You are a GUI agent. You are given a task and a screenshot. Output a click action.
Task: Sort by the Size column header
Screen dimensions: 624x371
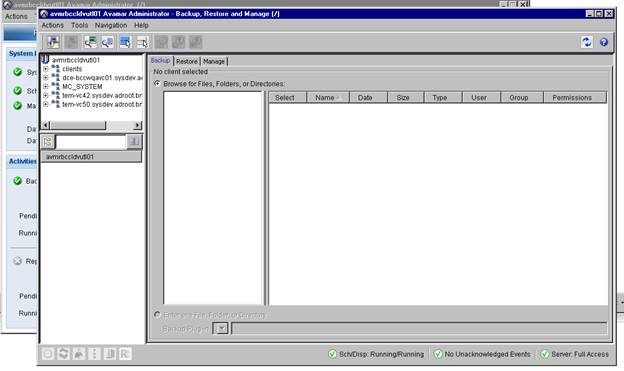(x=406, y=98)
